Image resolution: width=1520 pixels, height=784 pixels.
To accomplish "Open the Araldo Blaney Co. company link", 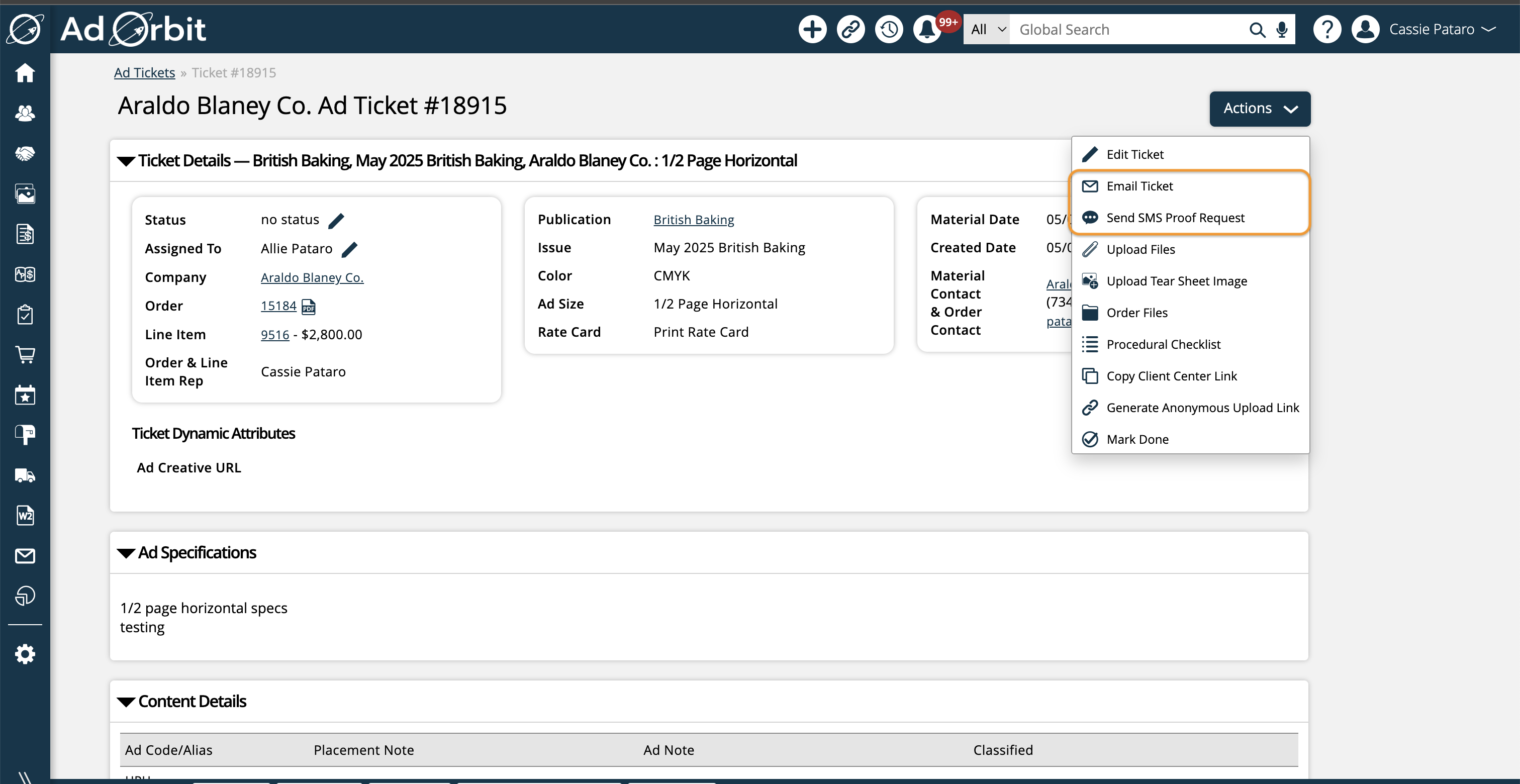I will pyautogui.click(x=312, y=277).
